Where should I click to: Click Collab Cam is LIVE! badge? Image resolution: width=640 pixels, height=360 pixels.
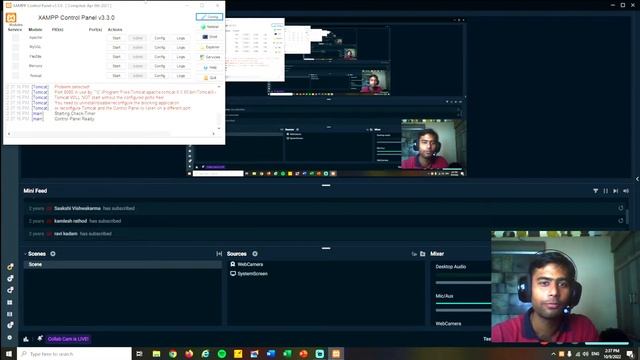pyautogui.click(x=68, y=339)
